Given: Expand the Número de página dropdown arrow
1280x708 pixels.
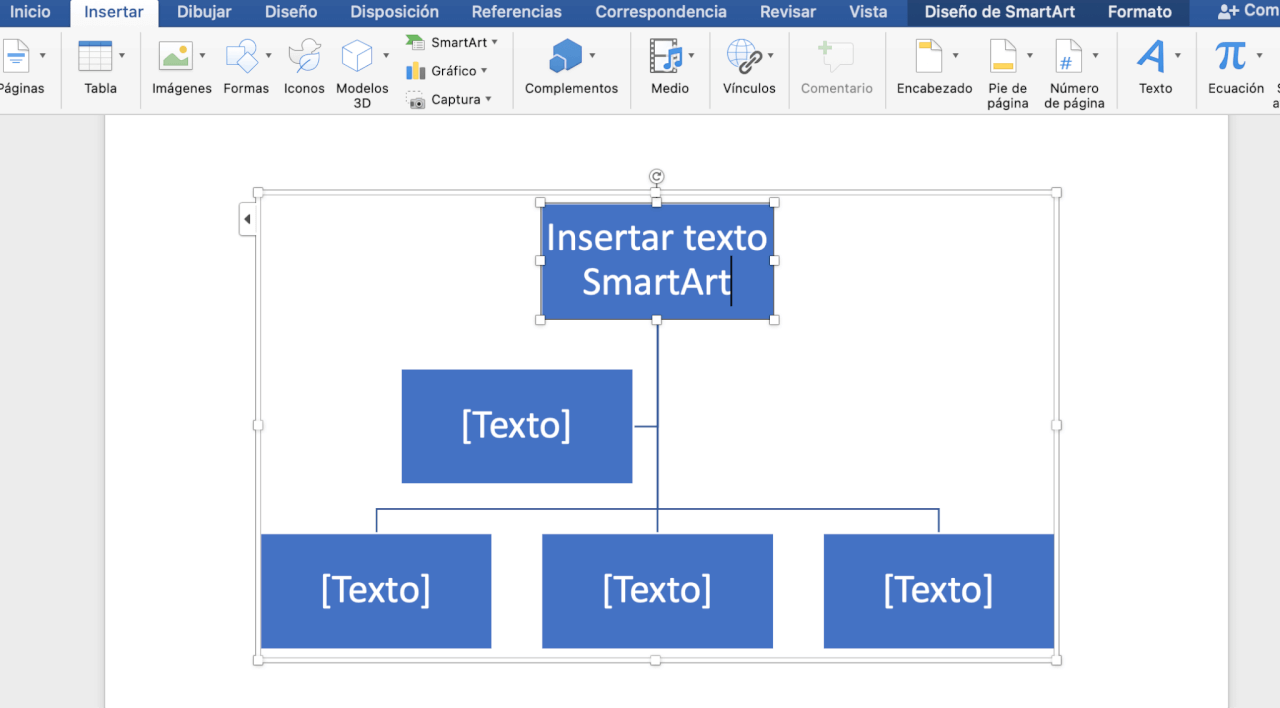Looking at the screenshot, I should (1096, 56).
